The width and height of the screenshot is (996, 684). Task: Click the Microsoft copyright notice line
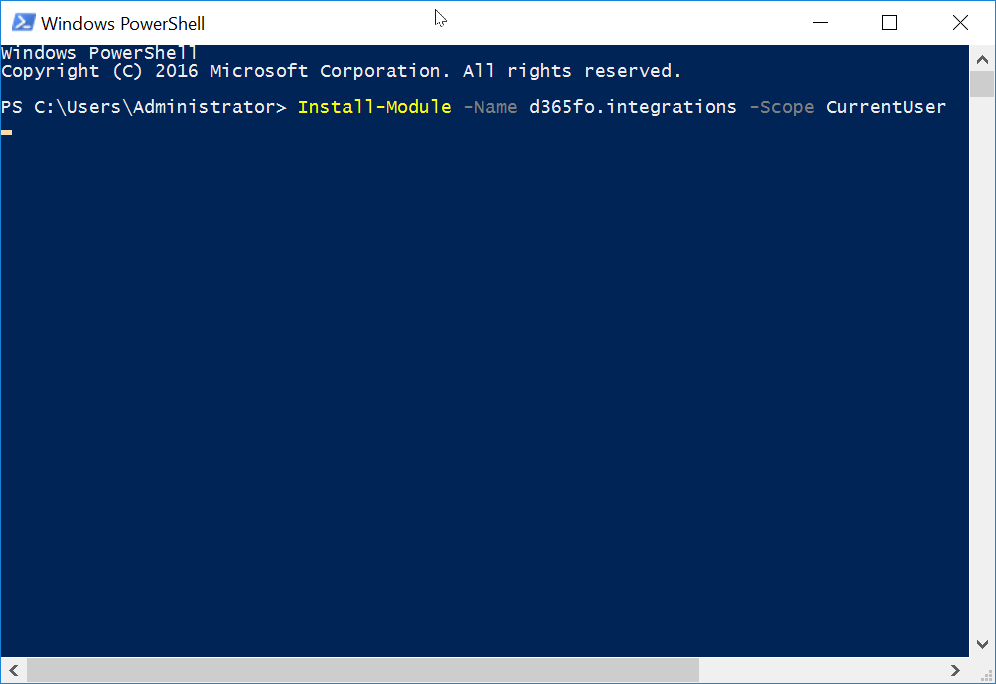[x=340, y=71]
